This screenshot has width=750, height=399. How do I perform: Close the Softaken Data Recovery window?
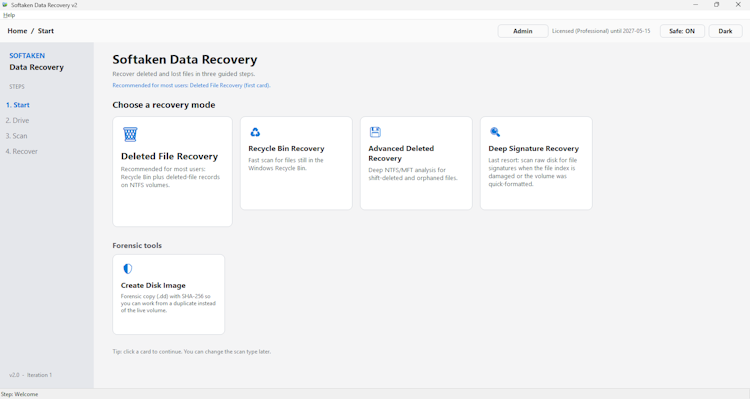click(738, 5)
